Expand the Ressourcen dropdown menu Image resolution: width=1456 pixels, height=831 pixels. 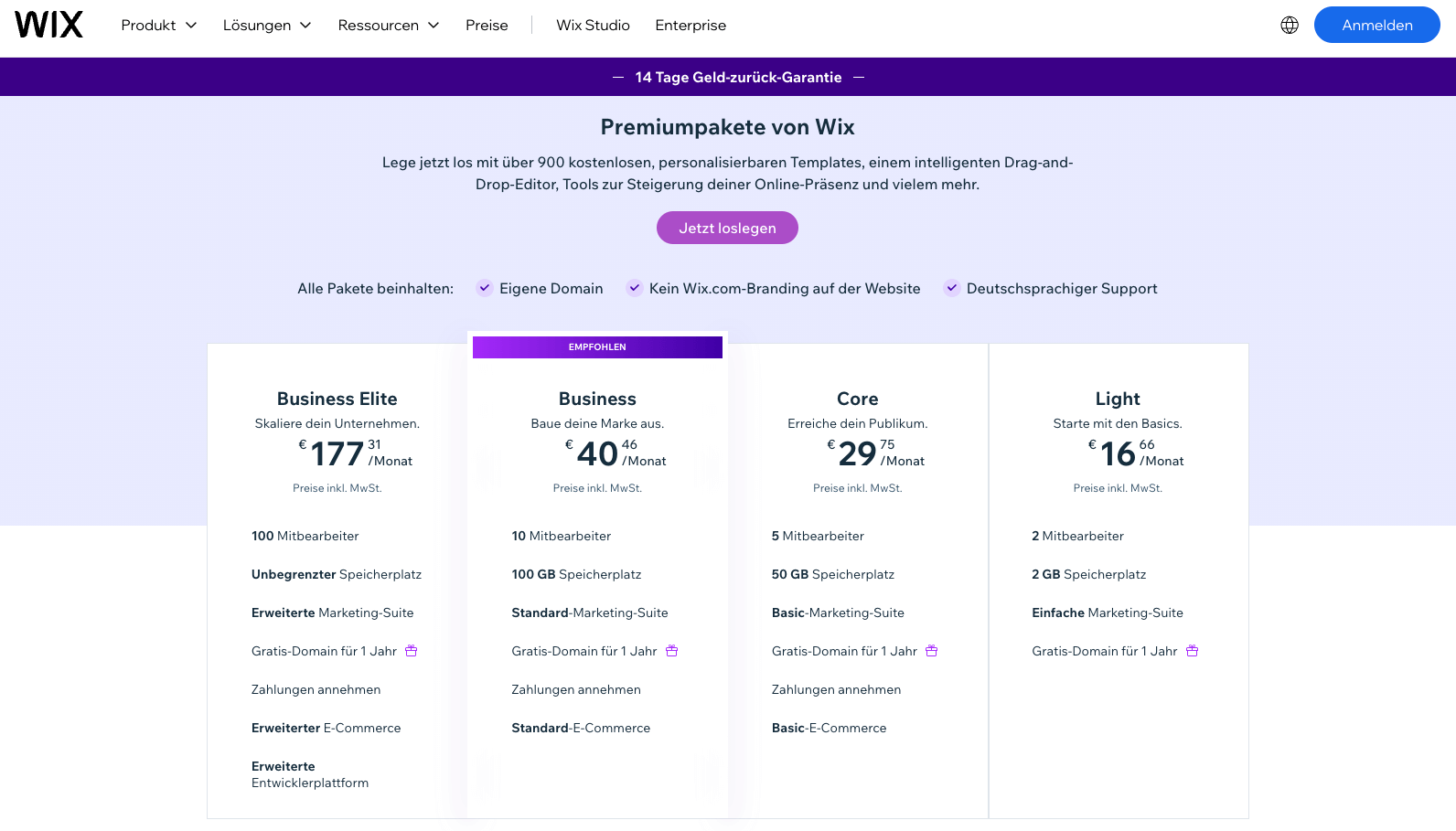(389, 25)
